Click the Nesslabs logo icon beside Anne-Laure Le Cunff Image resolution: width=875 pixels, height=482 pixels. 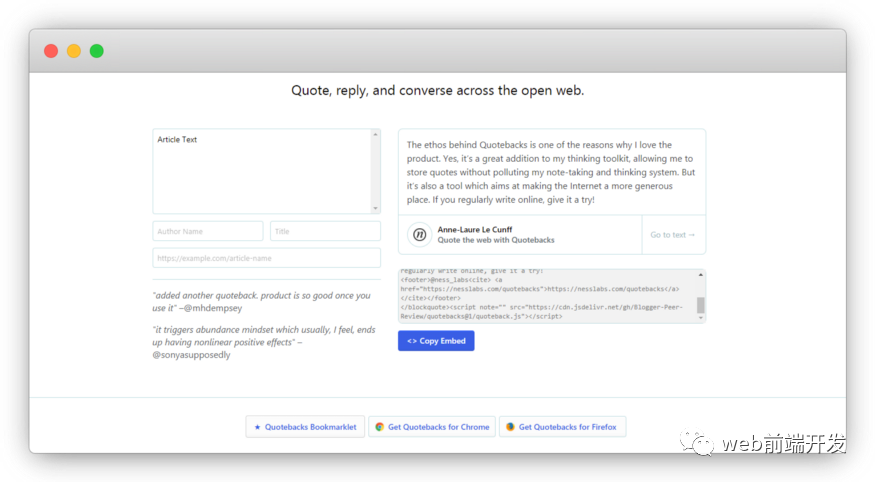(420, 234)
